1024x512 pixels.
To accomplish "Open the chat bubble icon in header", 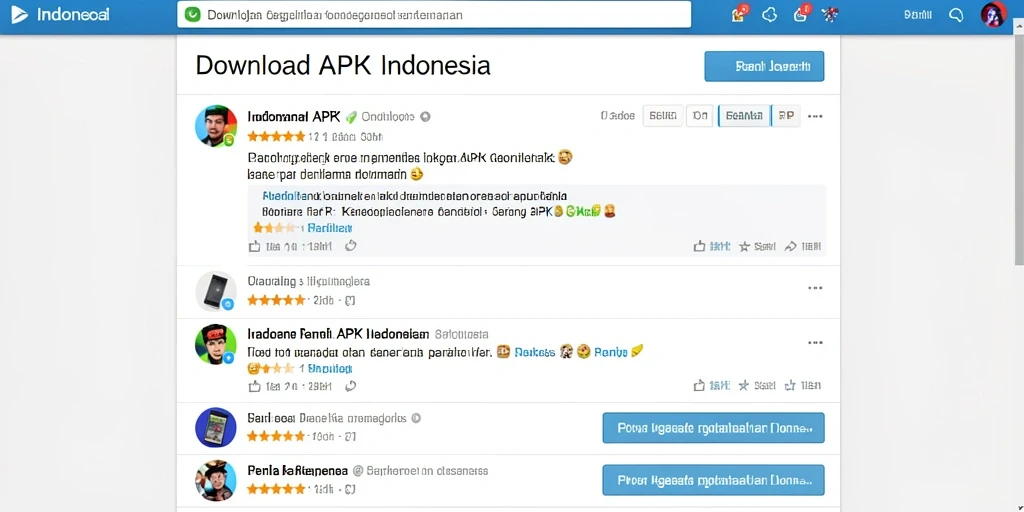I will pos(956,14).
